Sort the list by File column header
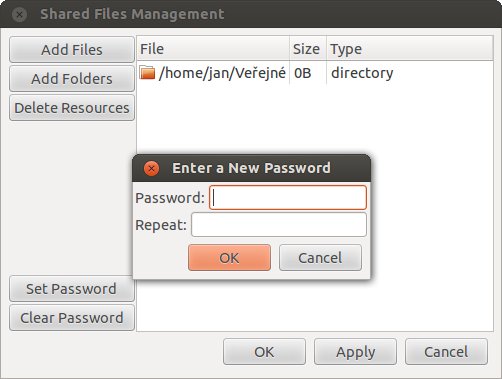 (x=213, y=49)
